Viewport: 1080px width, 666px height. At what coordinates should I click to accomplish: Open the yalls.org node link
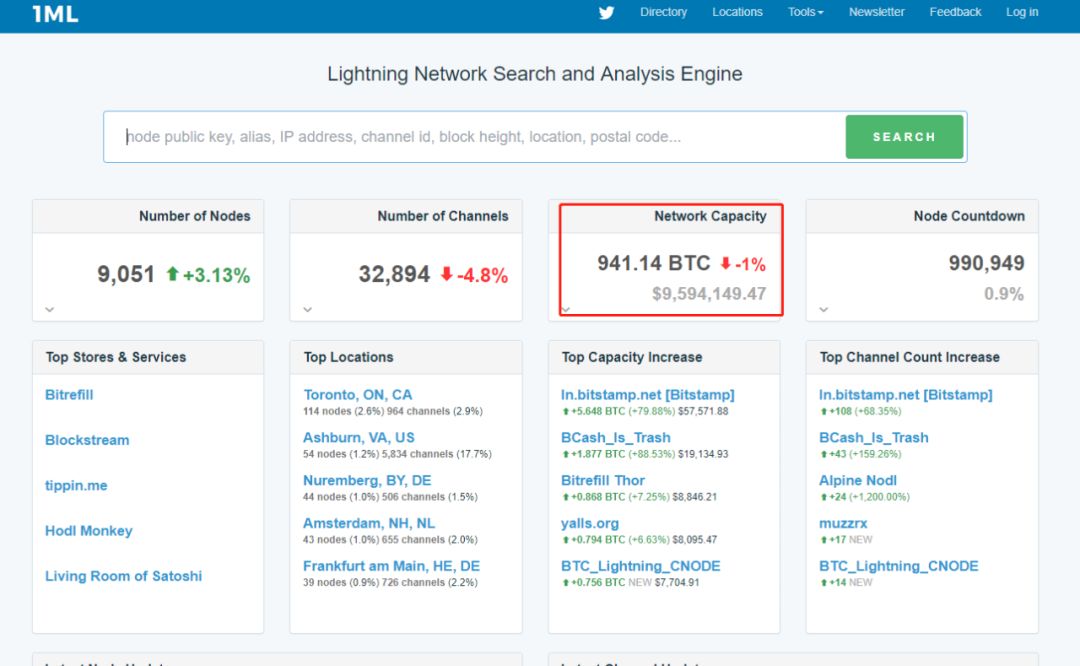tap(590, 523)
